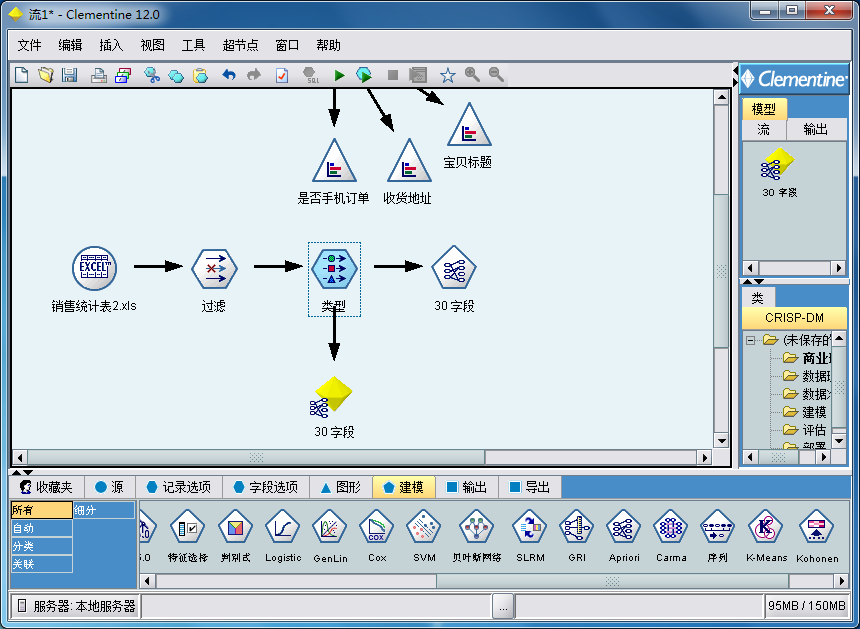This screenshot has height=629, width=860.
Task: Run the current stream with green play
Action: (340, 75)
